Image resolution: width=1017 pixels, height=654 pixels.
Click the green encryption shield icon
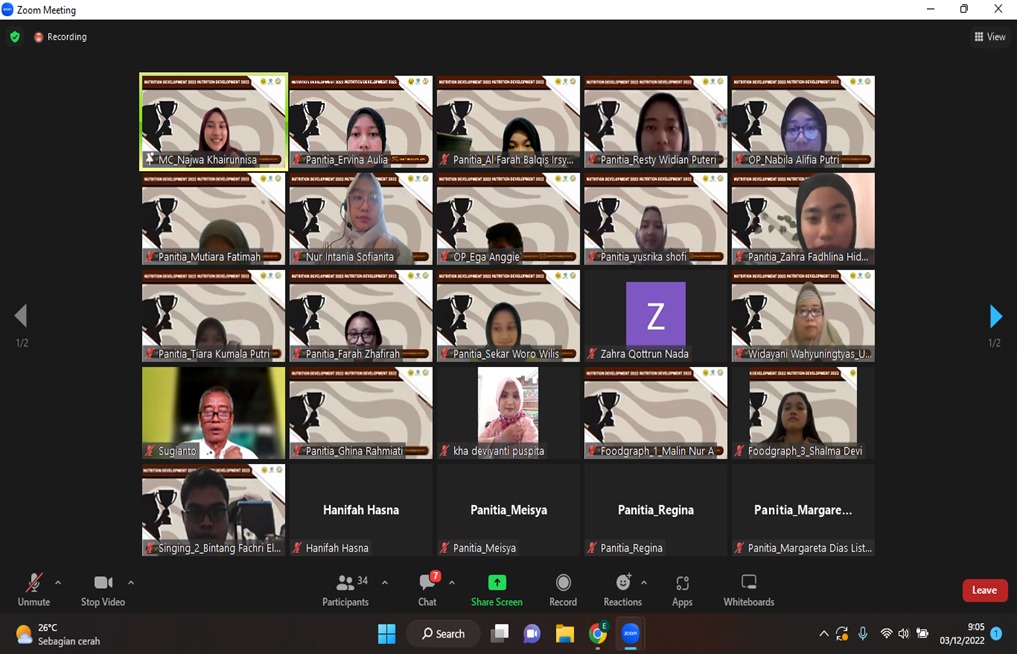point(14,37)
